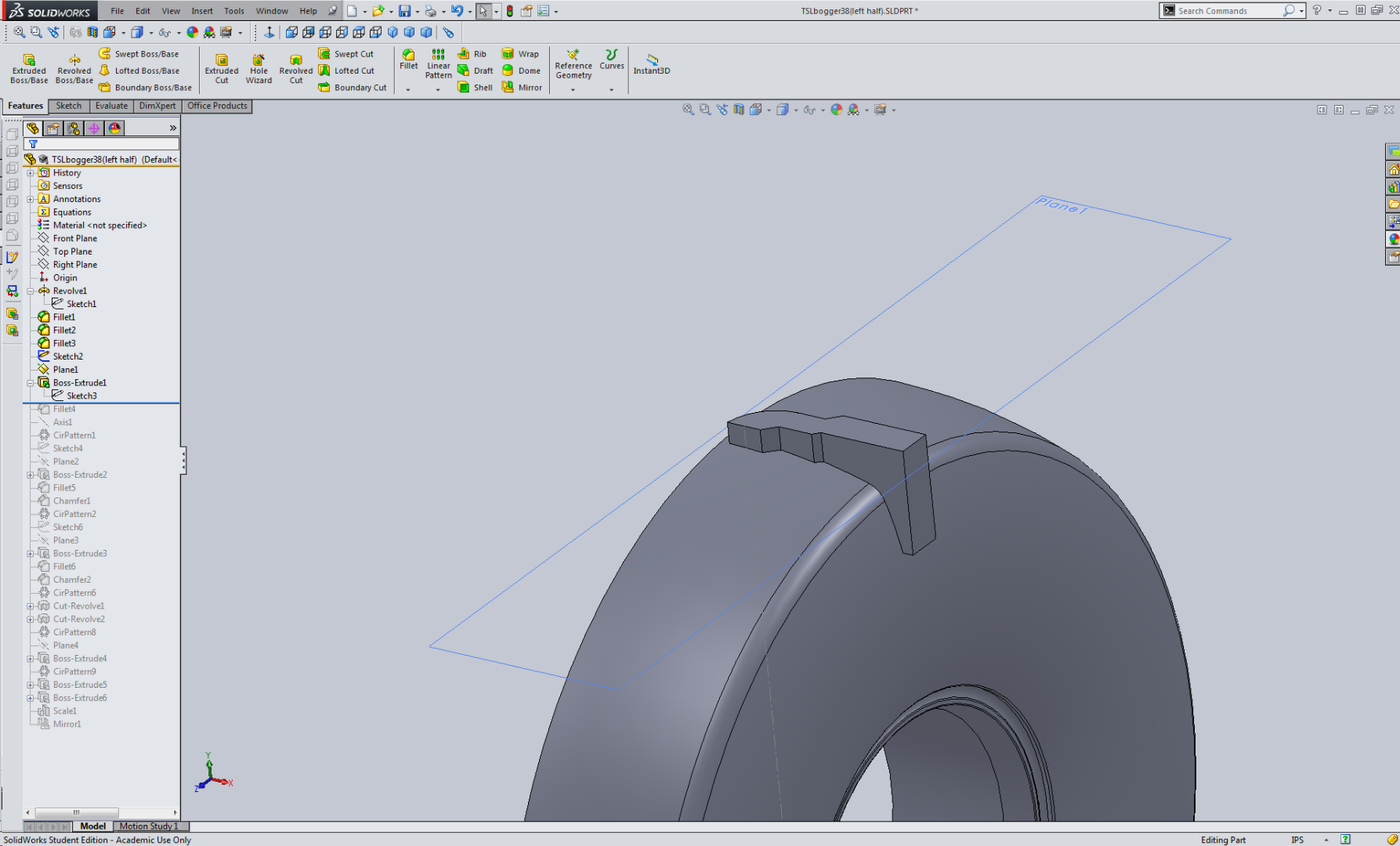
Task: Expand the Cut-Revolve1 feature node
Action: (30, 606)
